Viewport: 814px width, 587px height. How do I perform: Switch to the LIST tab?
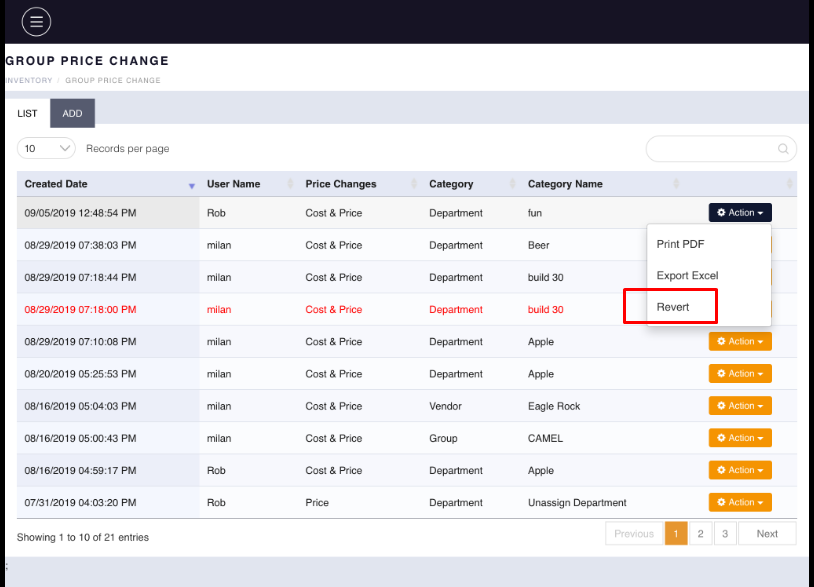27,114
